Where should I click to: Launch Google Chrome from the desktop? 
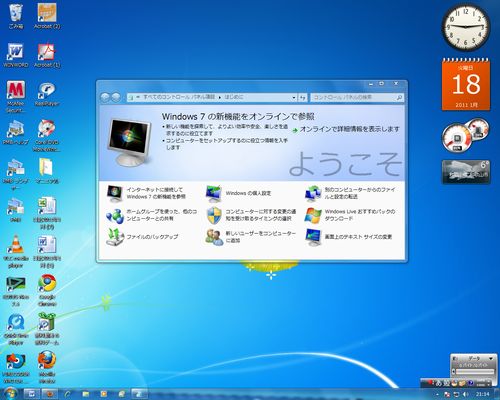[47, 290]
